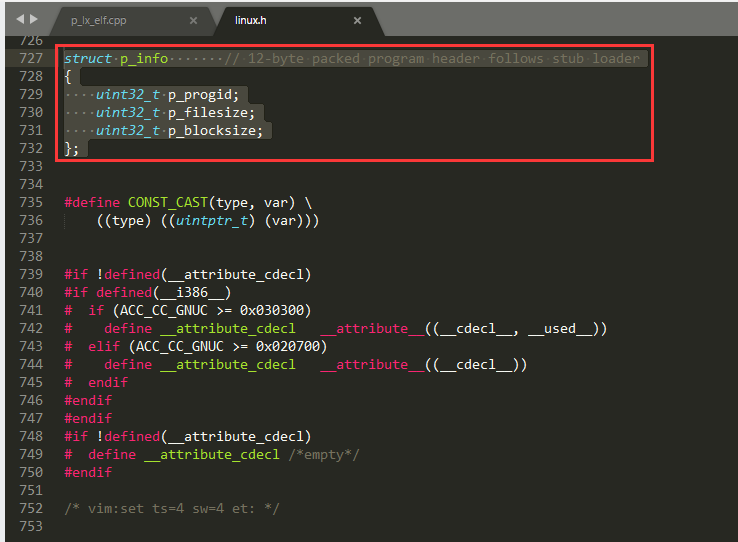Click line number 727 in the gutter
The image size is (738, 542).
click(x=29, y=59)
